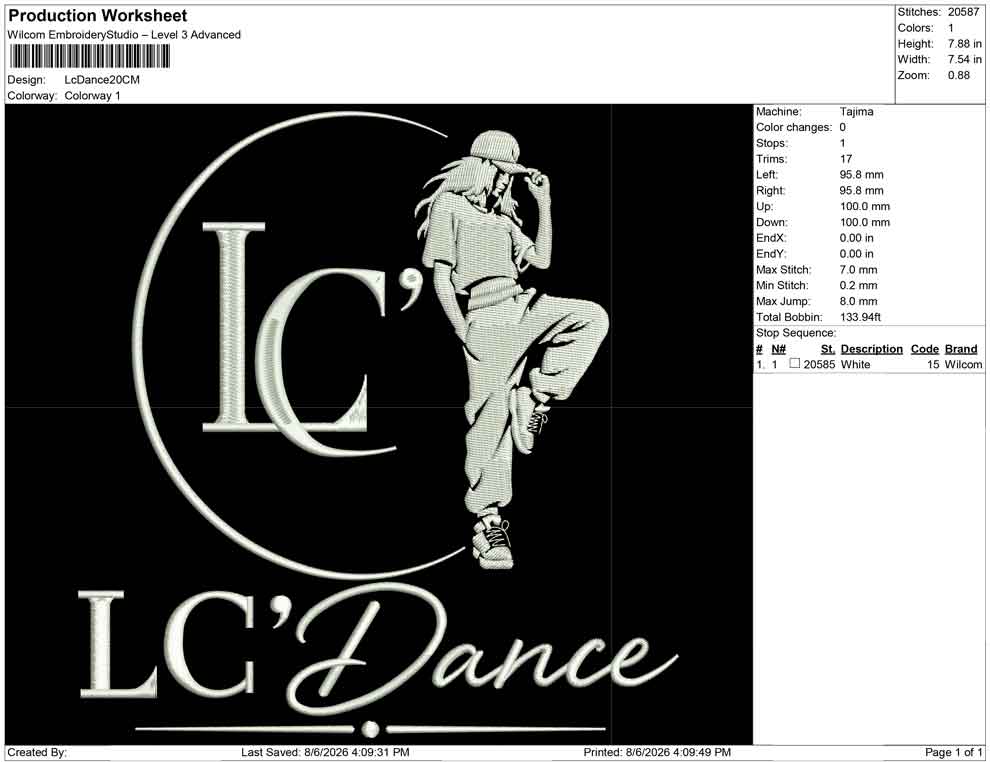Select 'Wilcom EmbroideryStudio – Level 3 Advanced' text
The width and height of the screenshot is (990, 762).
coord(124,35)
